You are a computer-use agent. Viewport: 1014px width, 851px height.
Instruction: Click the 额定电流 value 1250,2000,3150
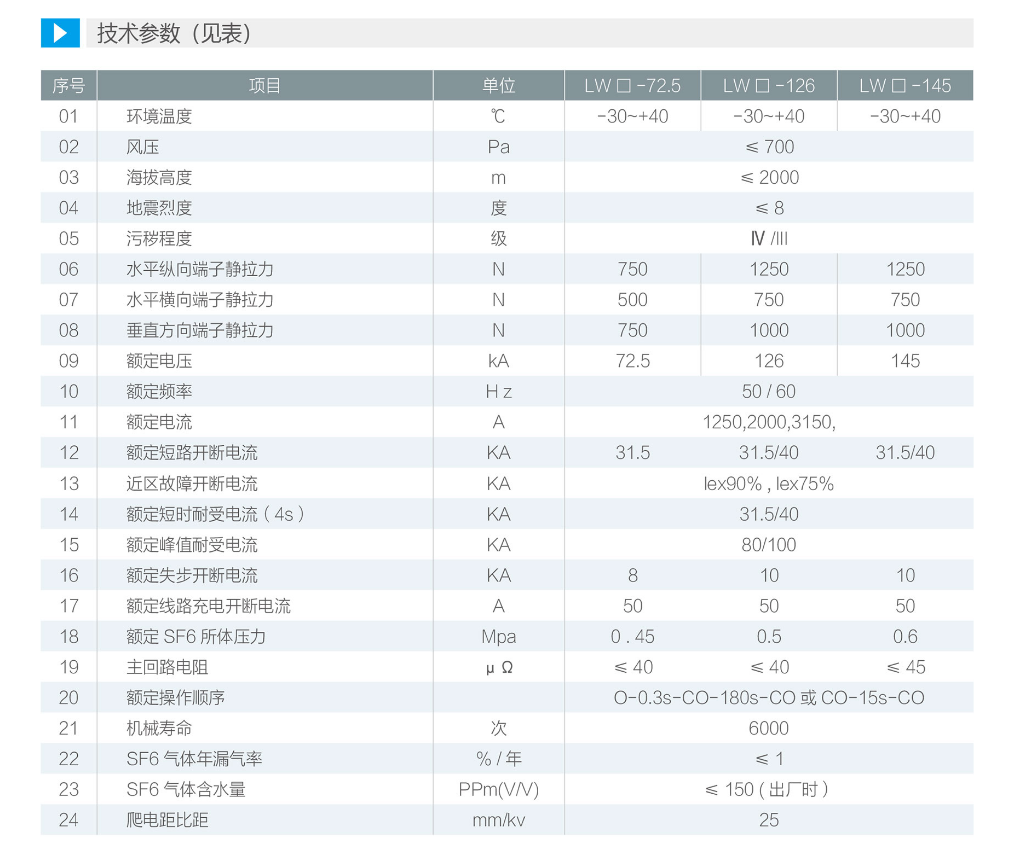(768, 422)
